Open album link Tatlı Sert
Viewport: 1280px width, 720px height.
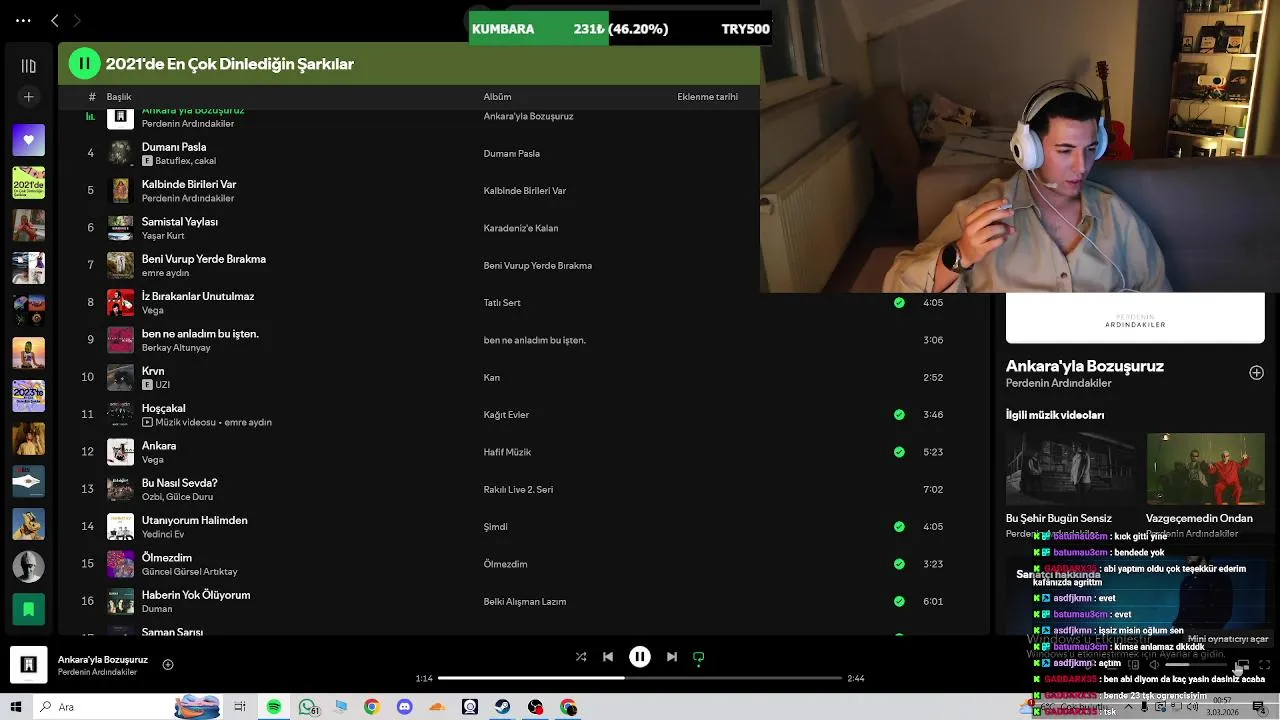click(502, 302)
